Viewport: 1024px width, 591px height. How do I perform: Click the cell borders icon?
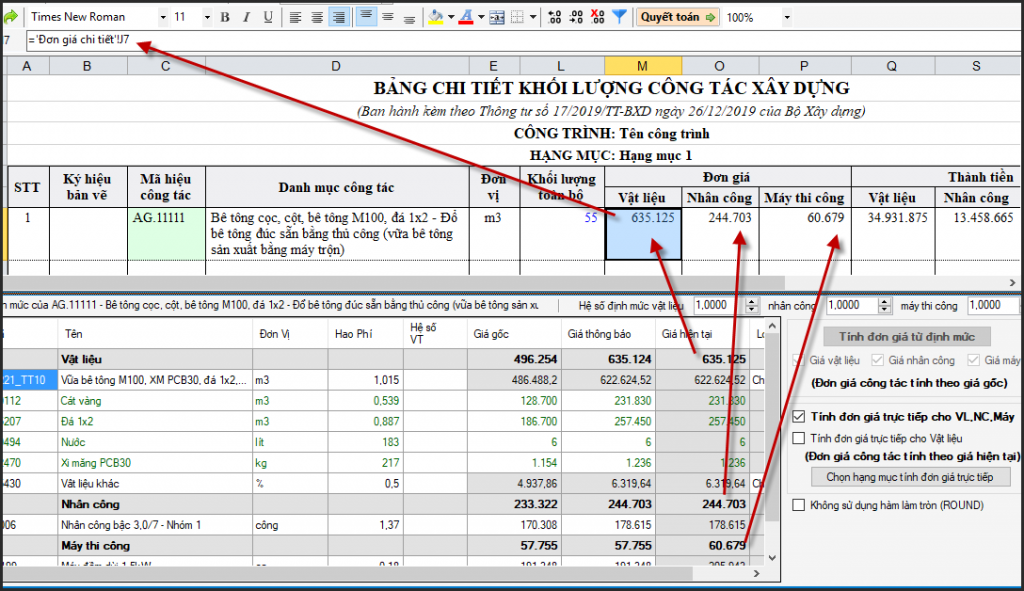click(x=517, y=17)
